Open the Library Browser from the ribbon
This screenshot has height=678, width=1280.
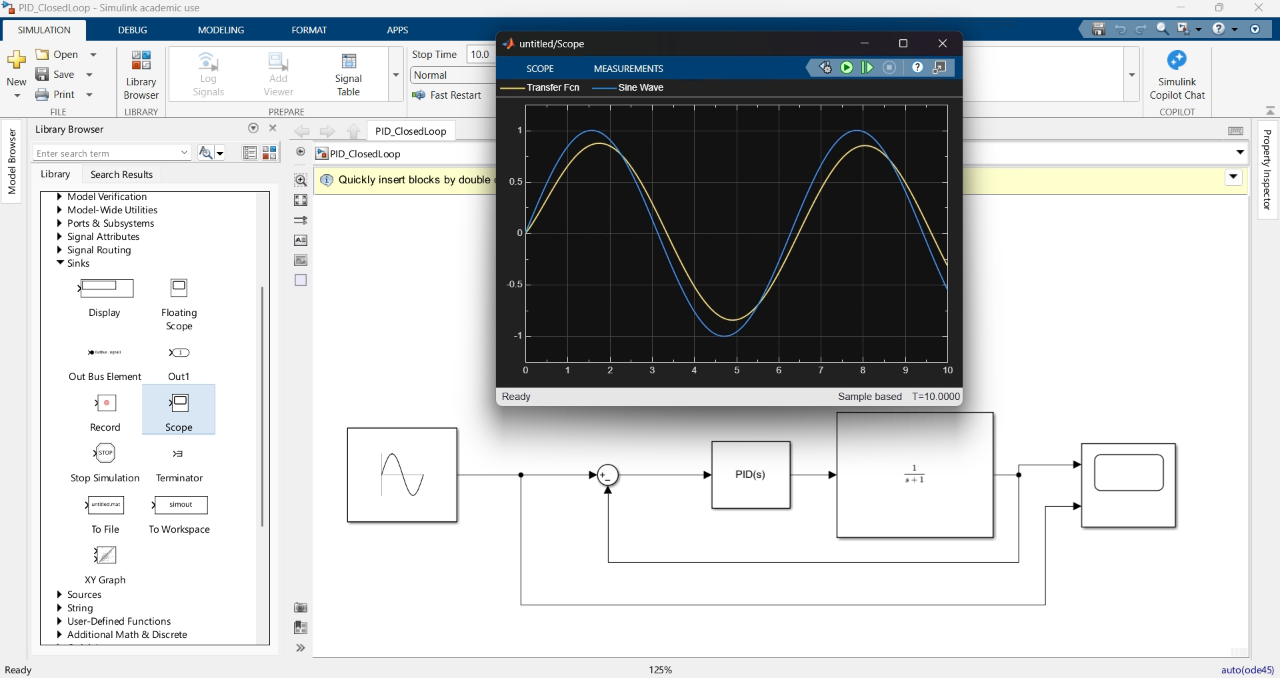tap(140, 73)
